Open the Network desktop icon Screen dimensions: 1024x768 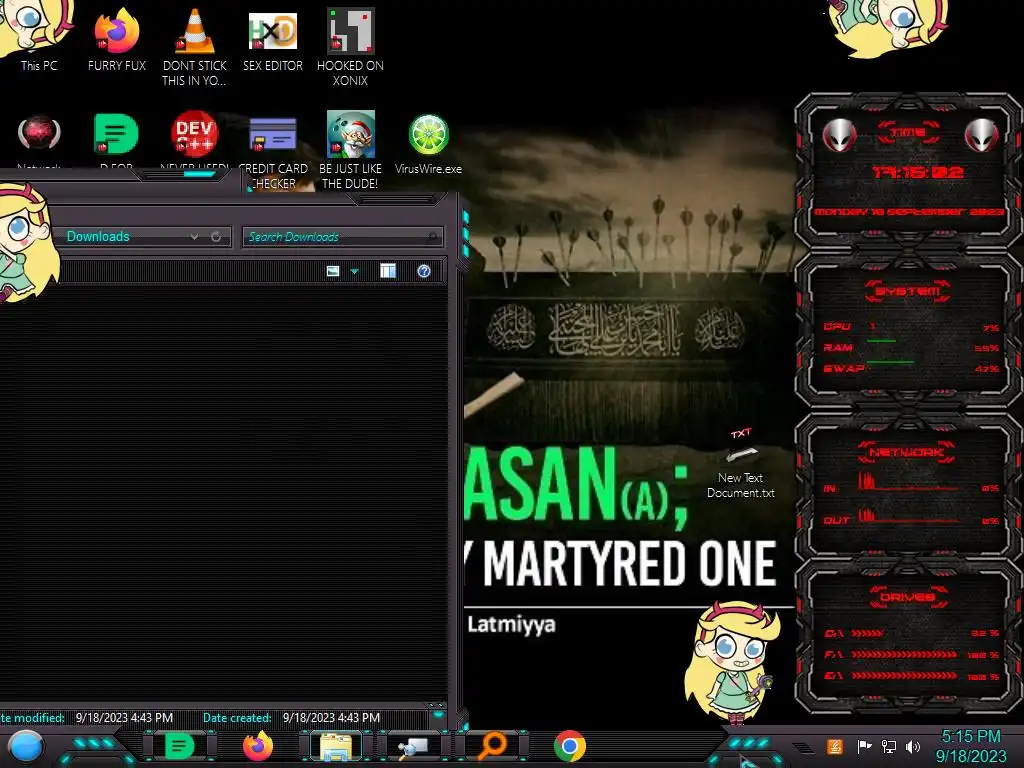39,138
